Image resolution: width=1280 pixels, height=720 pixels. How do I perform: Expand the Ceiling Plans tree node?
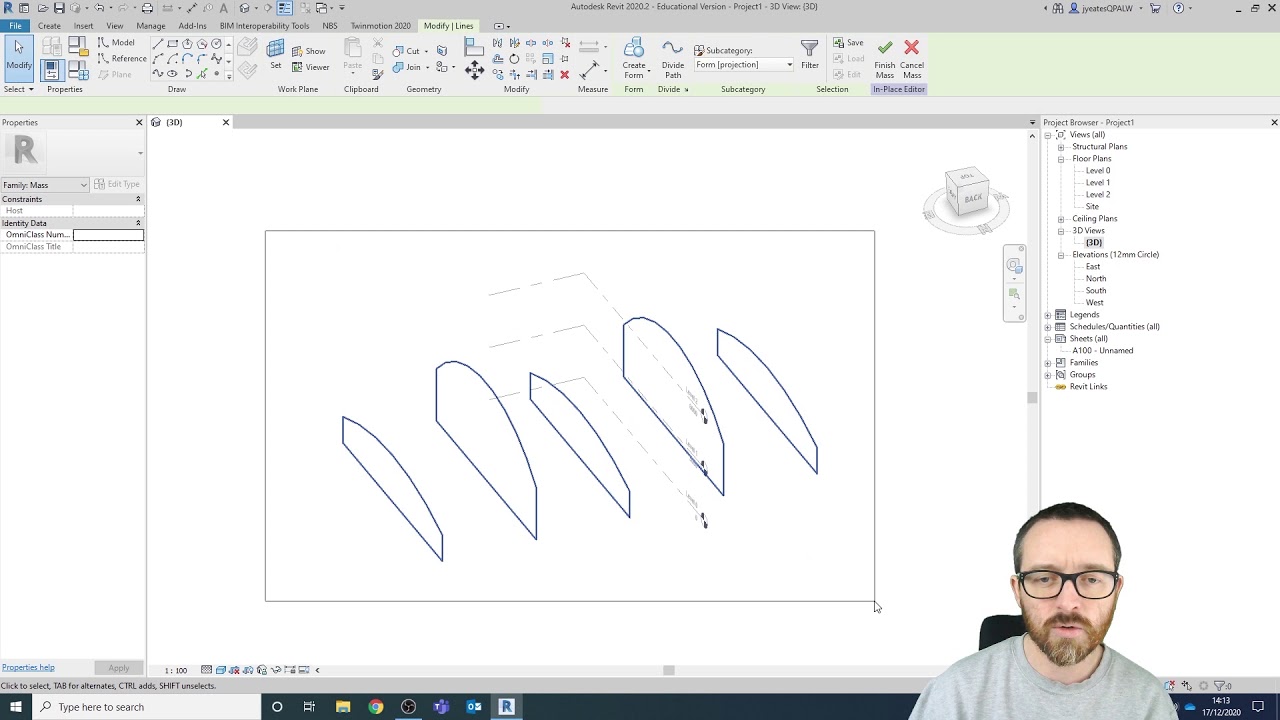click(1061, 219)
